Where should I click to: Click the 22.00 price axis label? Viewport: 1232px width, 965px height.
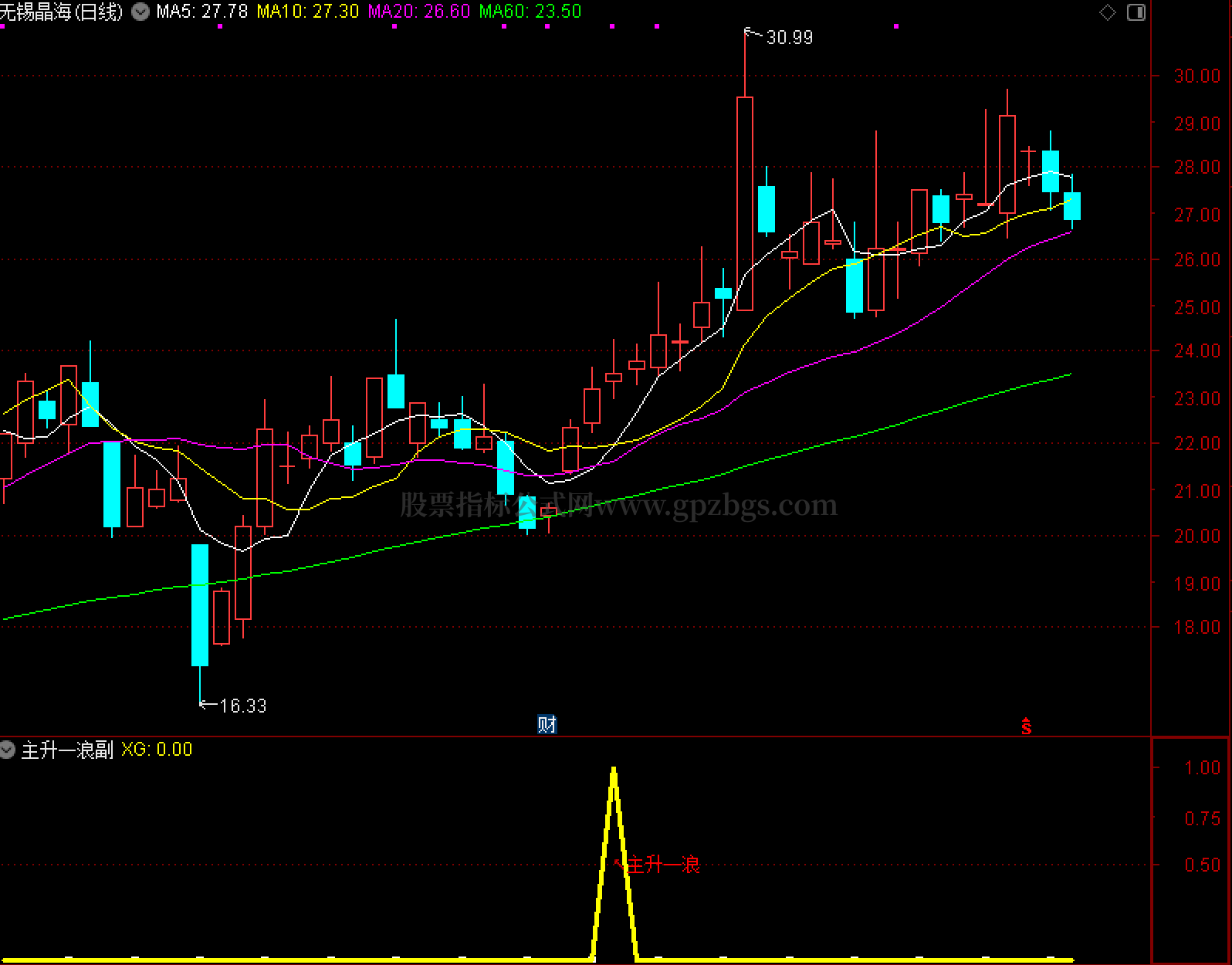point(1197,443)
